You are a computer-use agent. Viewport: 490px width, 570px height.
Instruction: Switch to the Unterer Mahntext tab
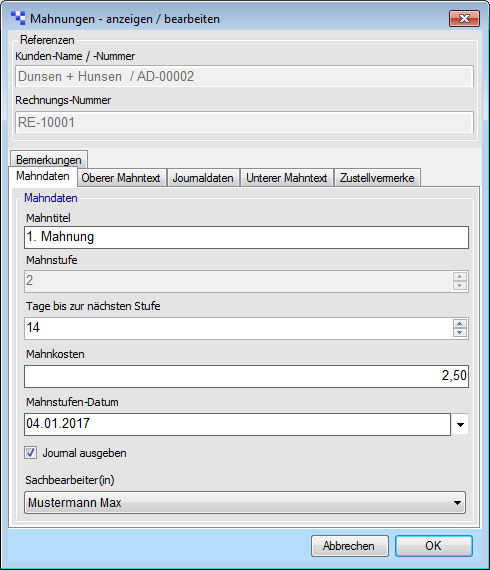tap(287, 178)
